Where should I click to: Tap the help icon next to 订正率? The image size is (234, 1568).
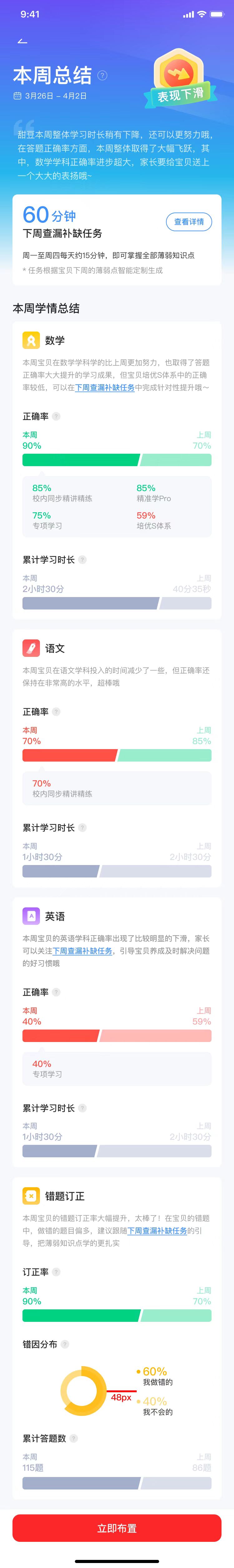[x=56, y=1272]
